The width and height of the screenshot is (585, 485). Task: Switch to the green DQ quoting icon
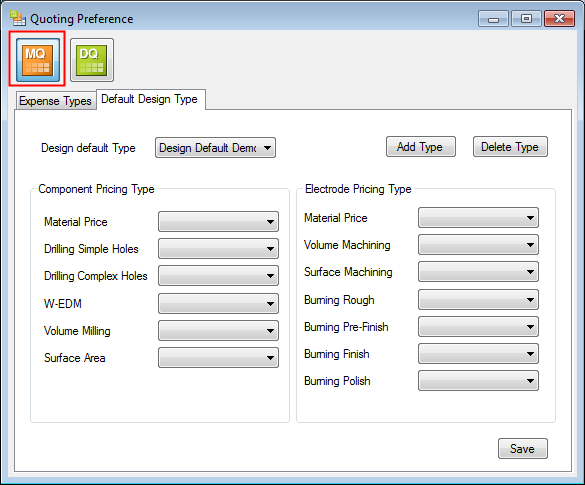(x=92, y=60)
